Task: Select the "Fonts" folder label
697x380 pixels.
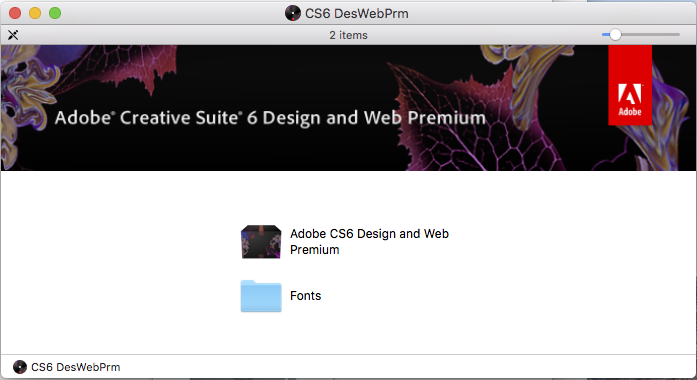Action: [x=305, y=296]
